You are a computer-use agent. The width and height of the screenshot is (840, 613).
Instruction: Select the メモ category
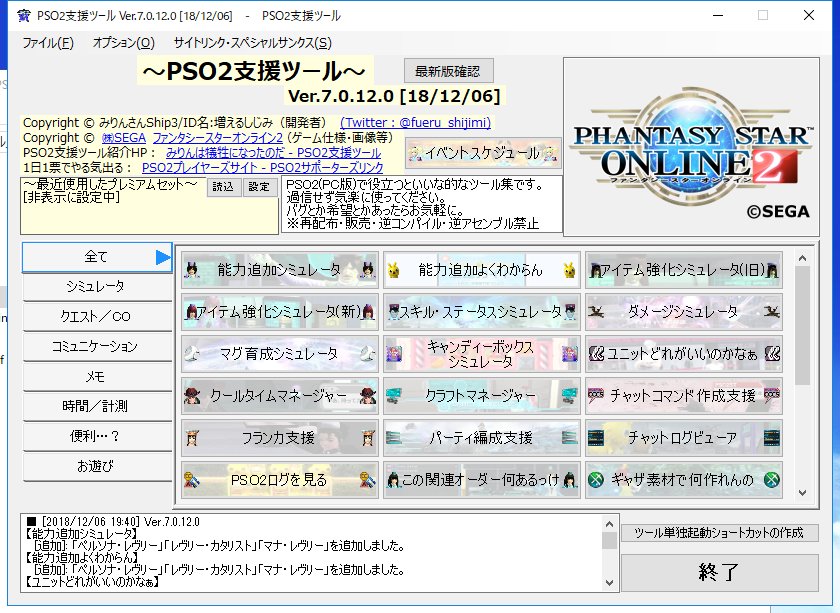(x=97, y=377)
